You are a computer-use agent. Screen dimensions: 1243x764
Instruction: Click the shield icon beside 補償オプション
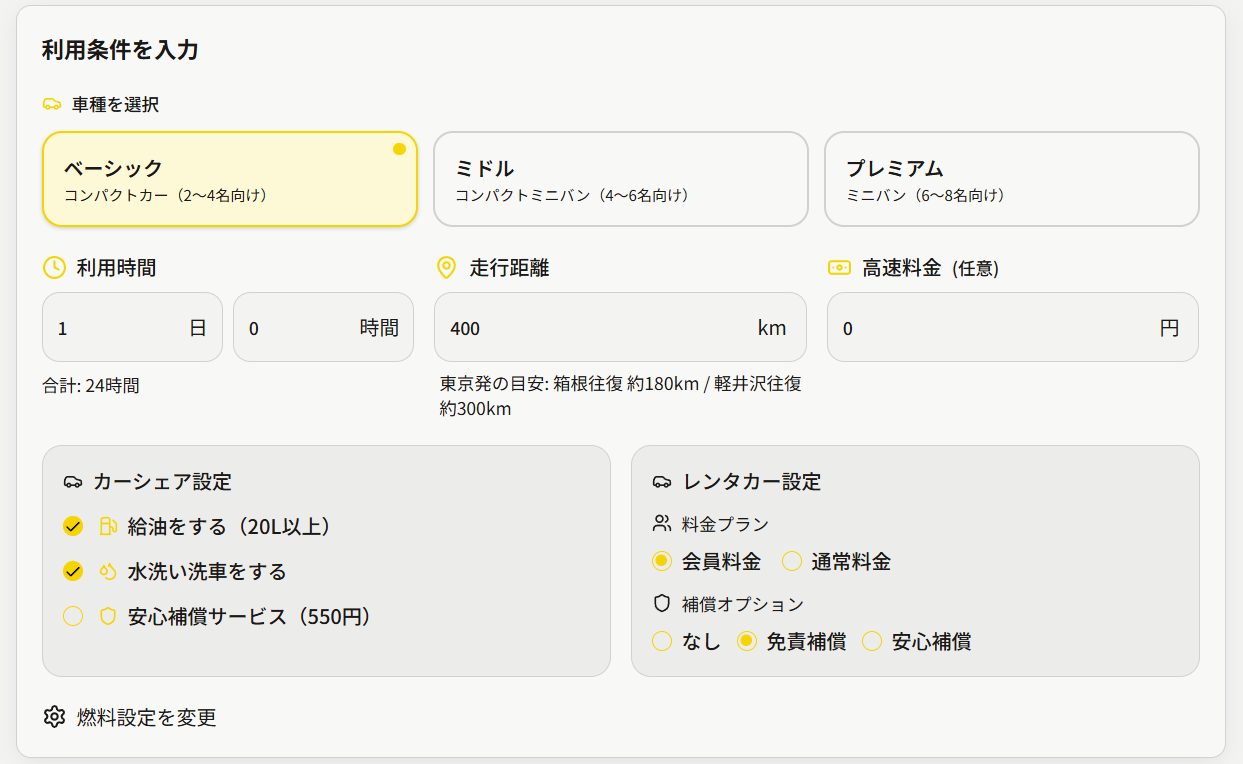661,604
